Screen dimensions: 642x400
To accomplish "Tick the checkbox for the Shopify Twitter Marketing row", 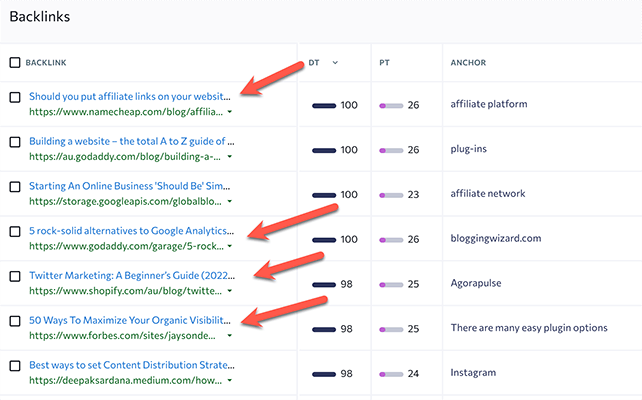I will pos(14,276).
